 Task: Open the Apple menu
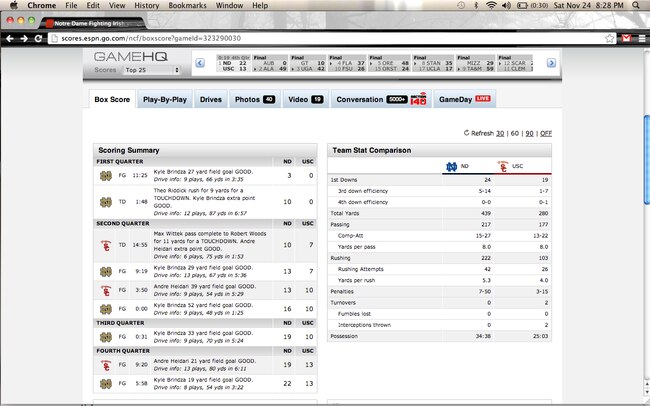click(14, 5)
